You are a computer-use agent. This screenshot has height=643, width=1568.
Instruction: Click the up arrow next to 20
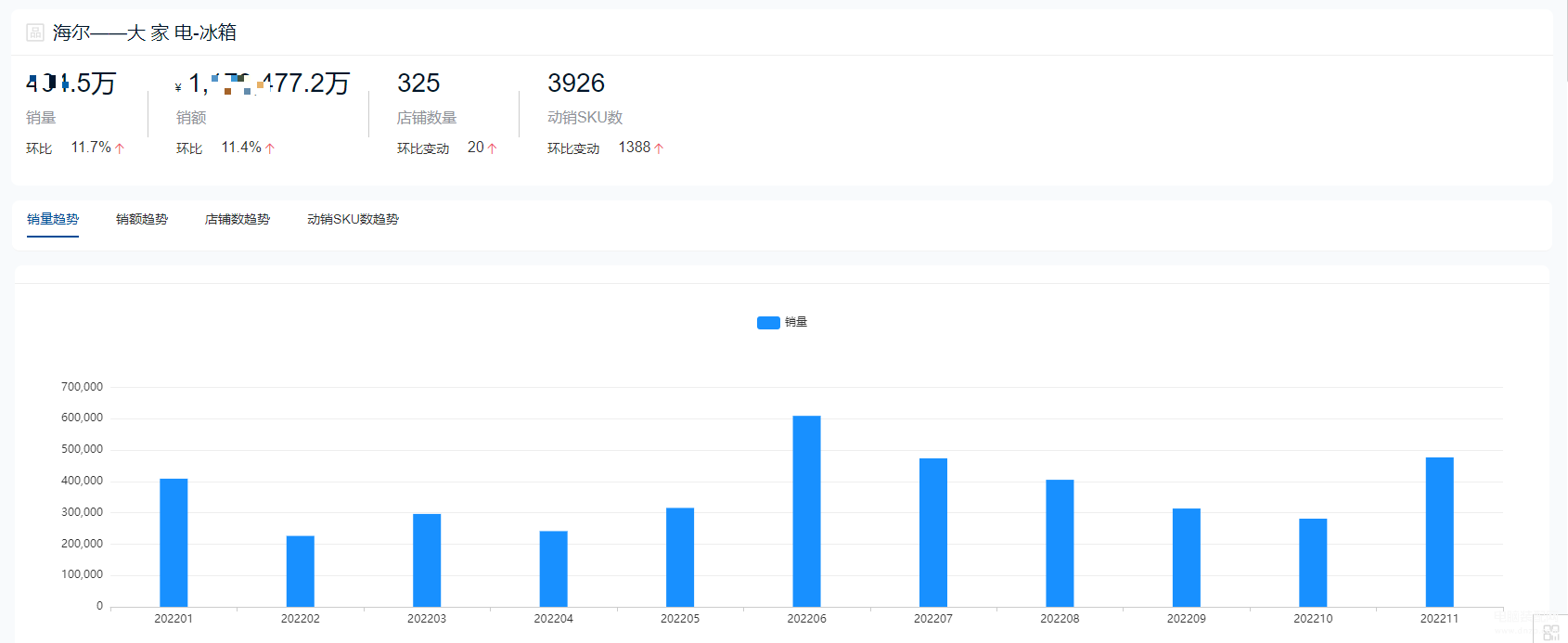click(493, 148)
